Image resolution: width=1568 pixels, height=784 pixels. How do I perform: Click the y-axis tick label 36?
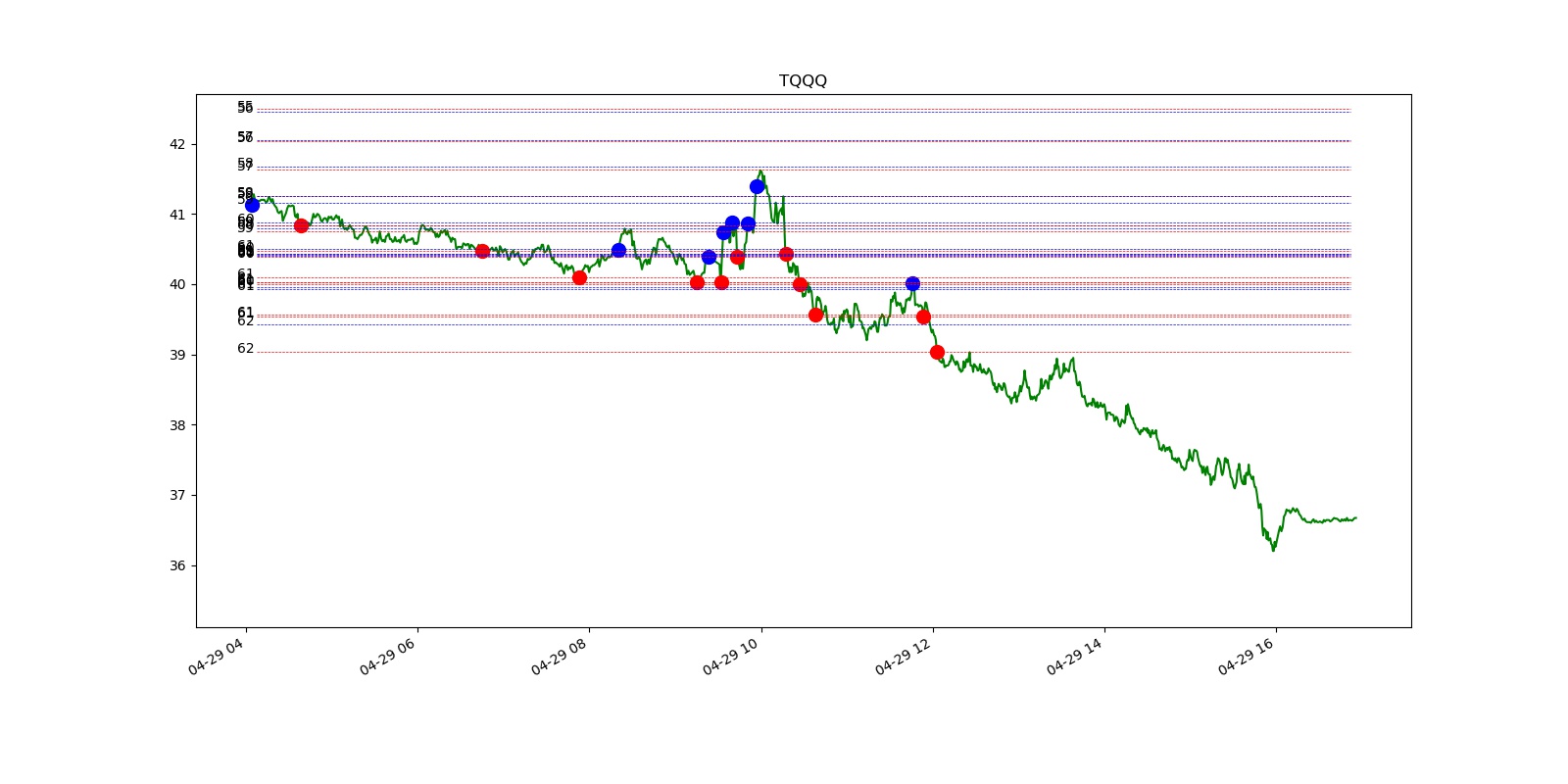[177, 565]
